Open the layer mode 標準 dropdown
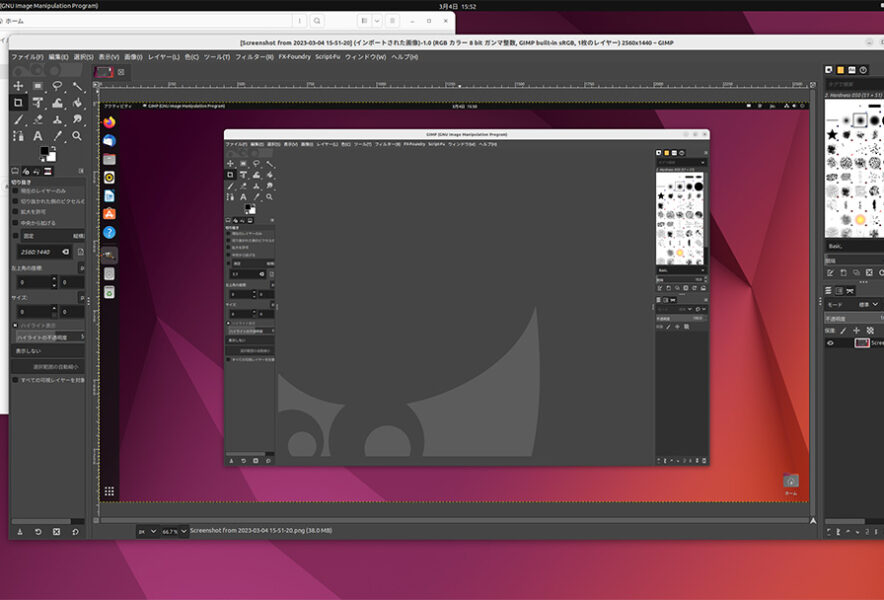 click(868, 305)
